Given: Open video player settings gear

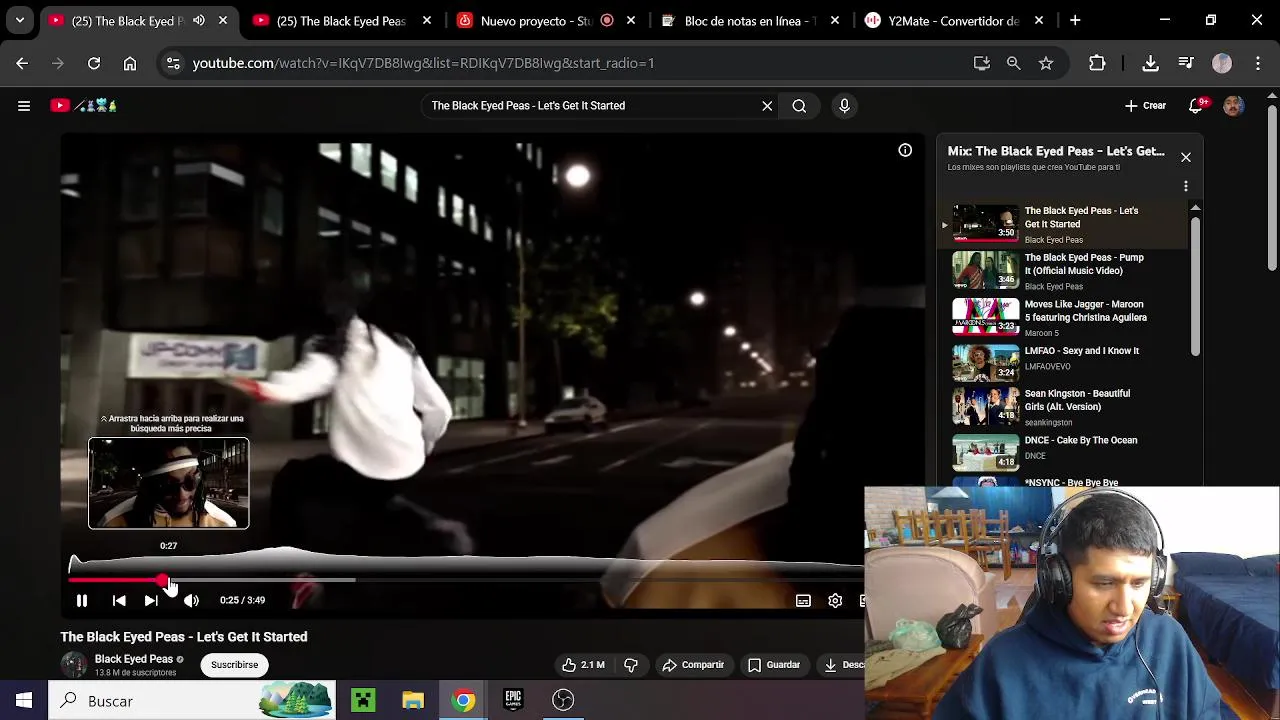Looking at the screenshot, I should [835, 600].
